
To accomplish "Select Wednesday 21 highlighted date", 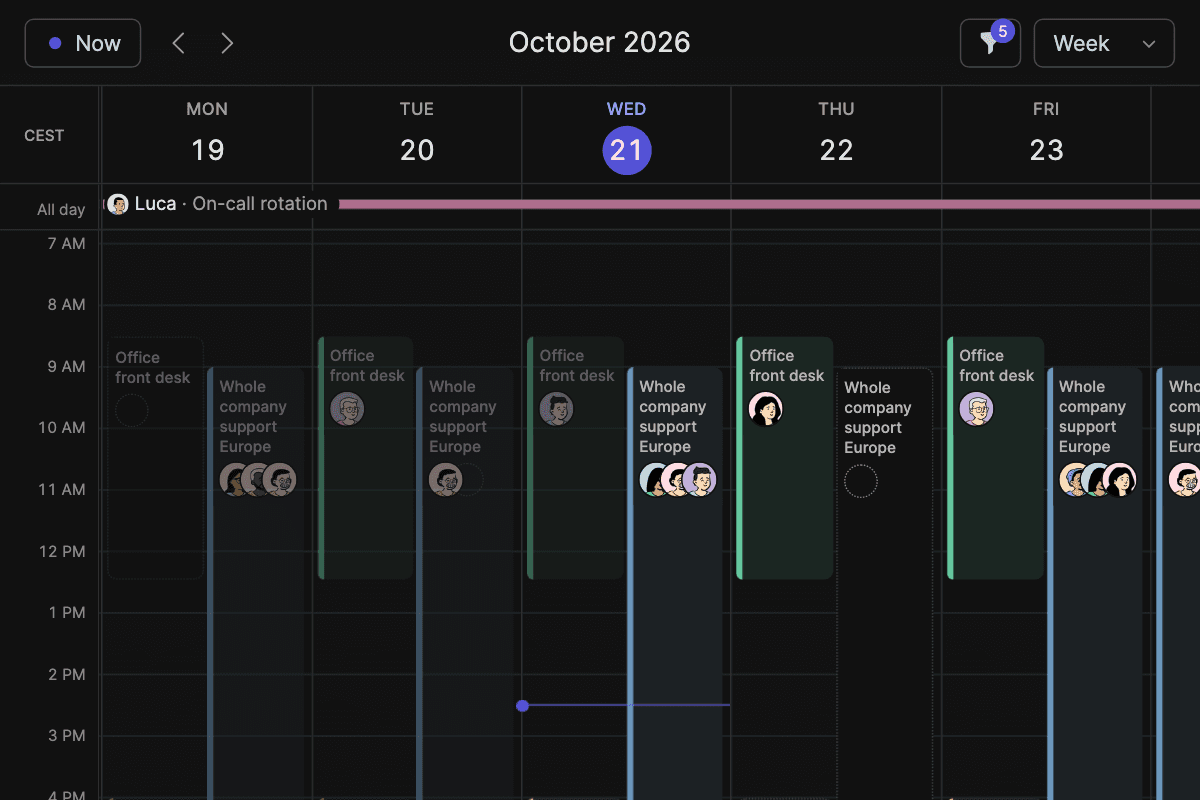I will pyautogui.click(x=627, y=151).
